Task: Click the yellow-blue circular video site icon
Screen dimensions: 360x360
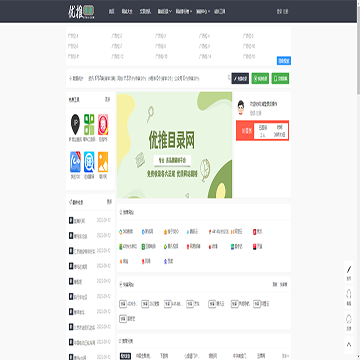Action: point(165,247)
